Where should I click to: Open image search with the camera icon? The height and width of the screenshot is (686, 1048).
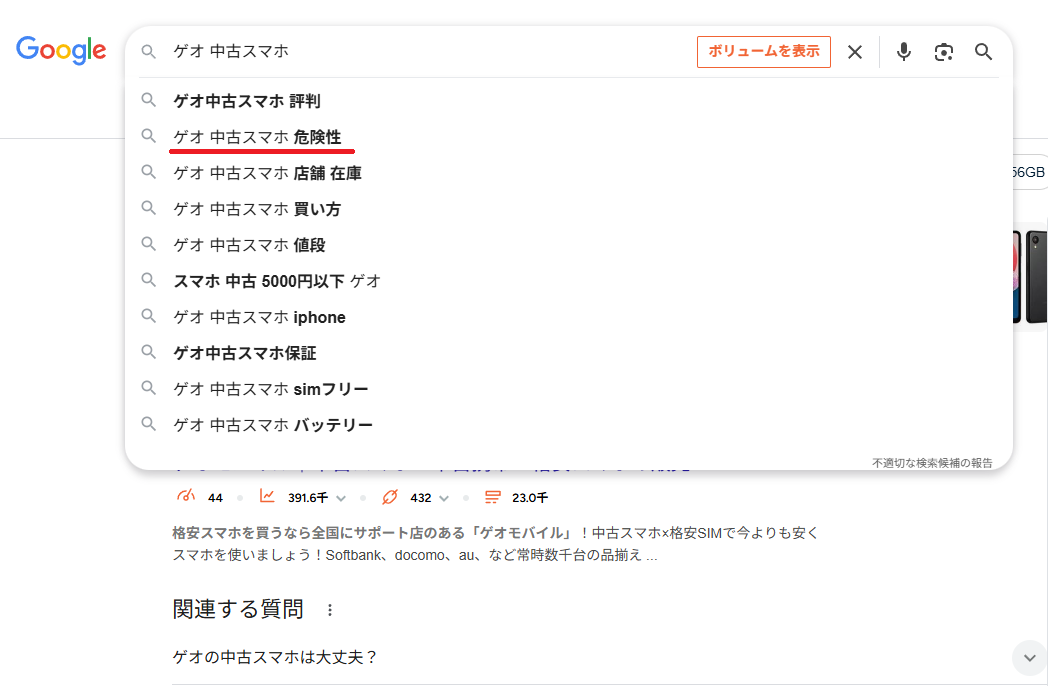coord(944,52)
